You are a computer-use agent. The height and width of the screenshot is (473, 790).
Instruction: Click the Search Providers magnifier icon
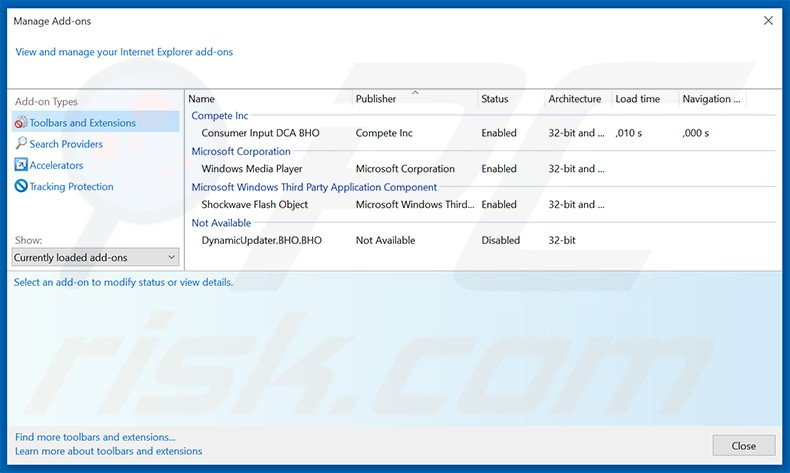[21, 144]
